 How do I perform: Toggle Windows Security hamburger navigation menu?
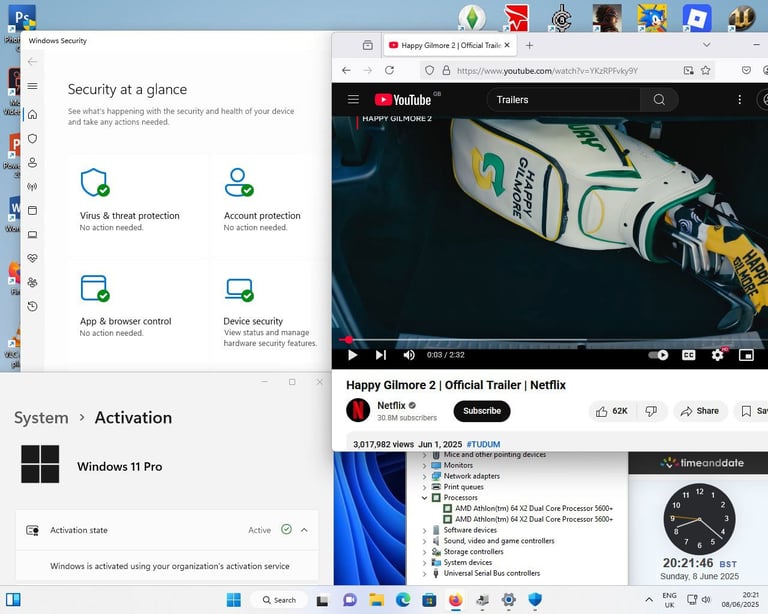pos(32,86)
